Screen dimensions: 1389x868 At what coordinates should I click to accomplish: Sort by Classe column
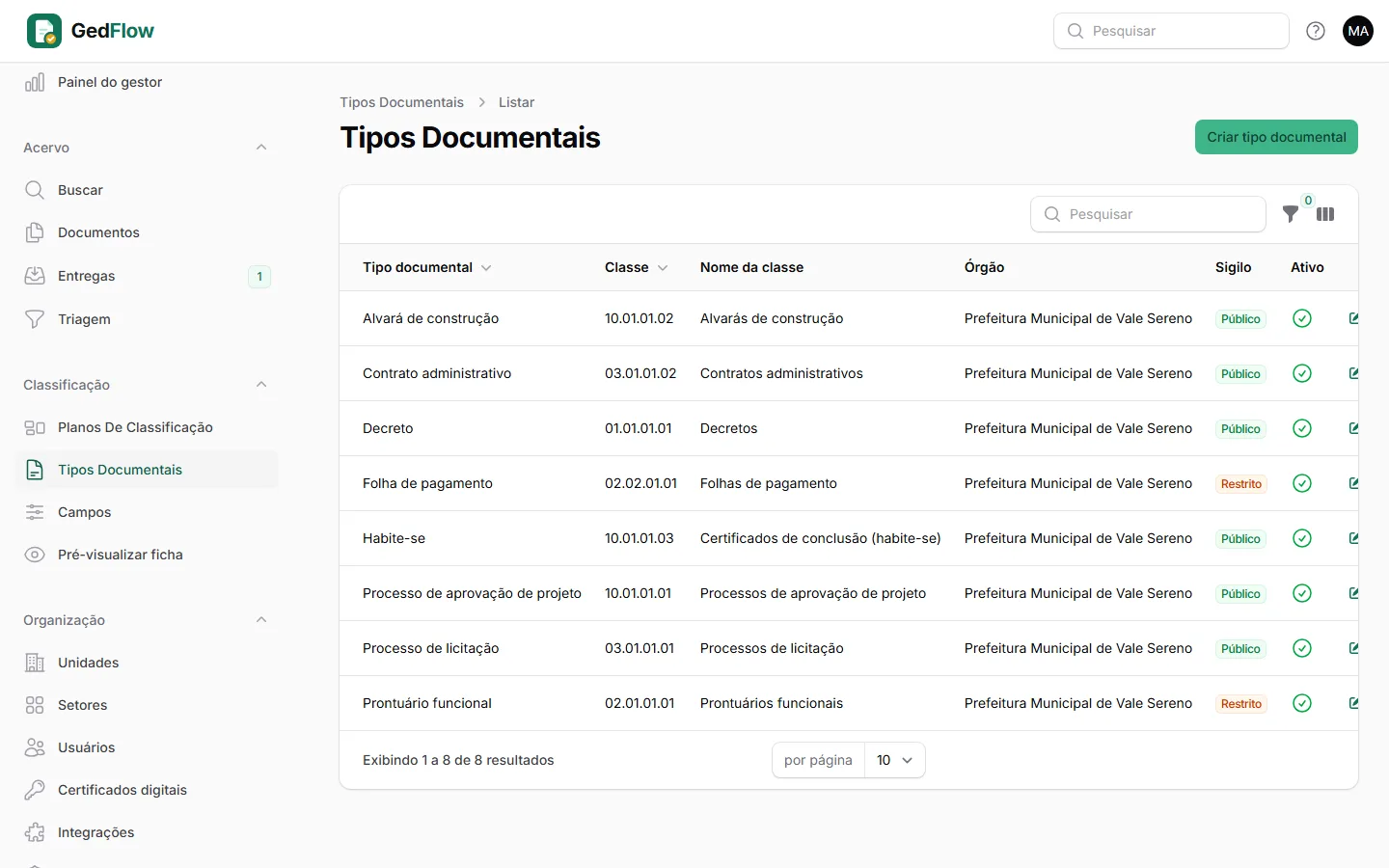coord(636,267)
